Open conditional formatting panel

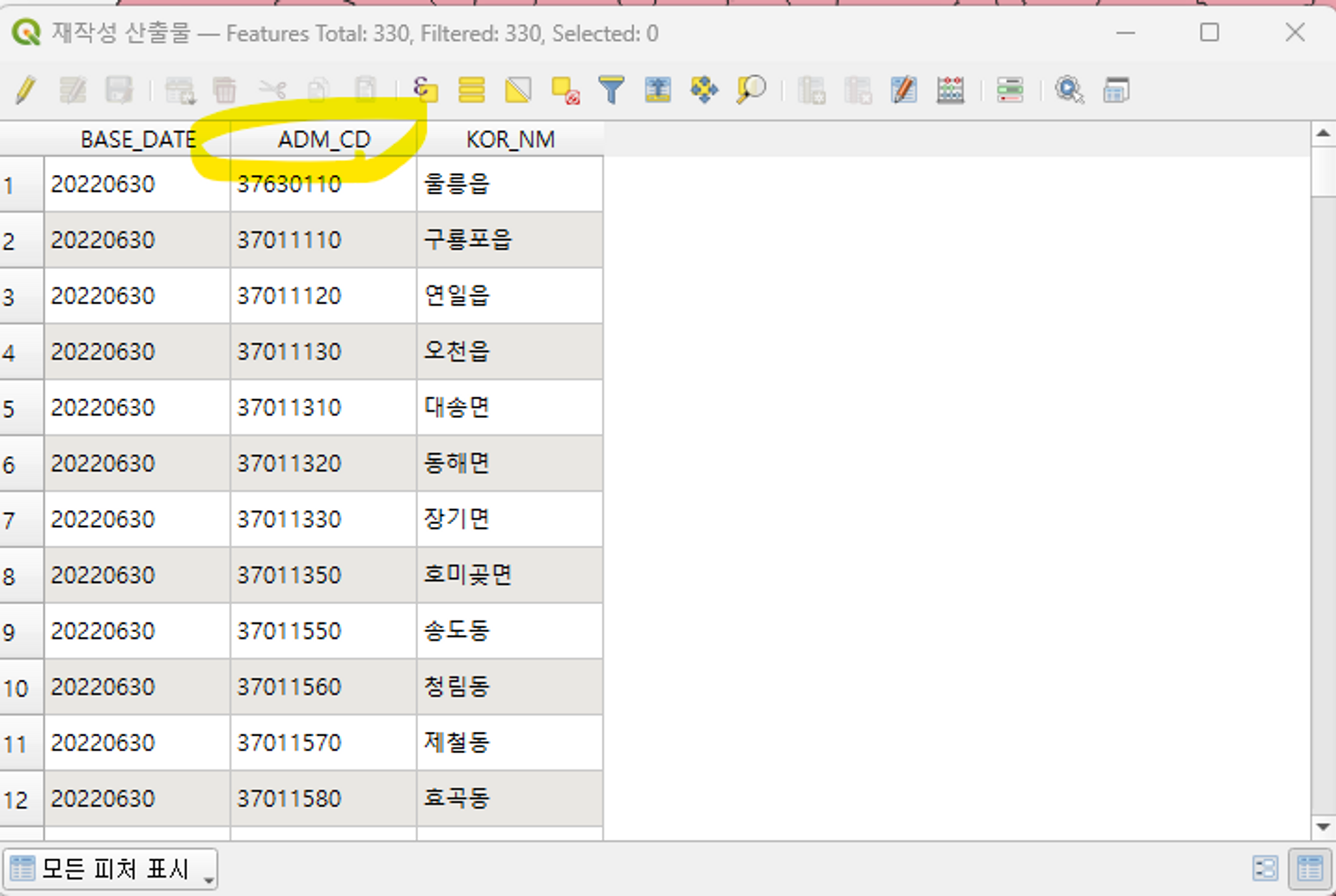click(1010, 89)
